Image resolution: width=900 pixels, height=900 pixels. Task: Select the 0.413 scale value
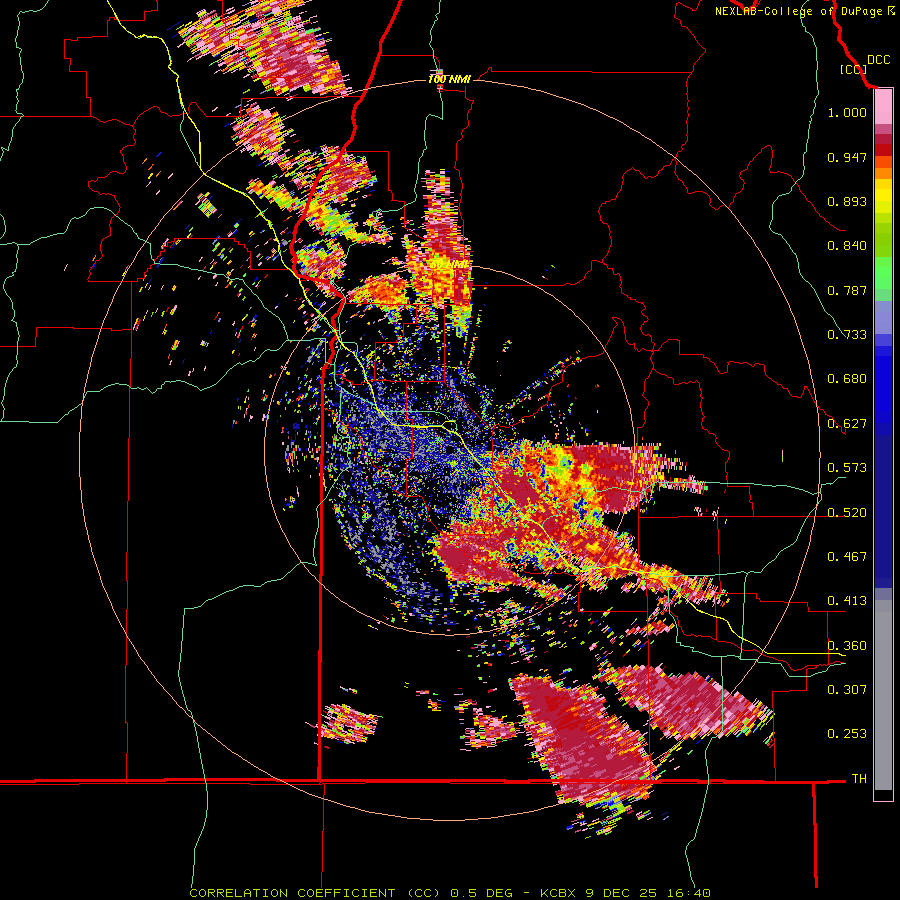tap(847, 601)
